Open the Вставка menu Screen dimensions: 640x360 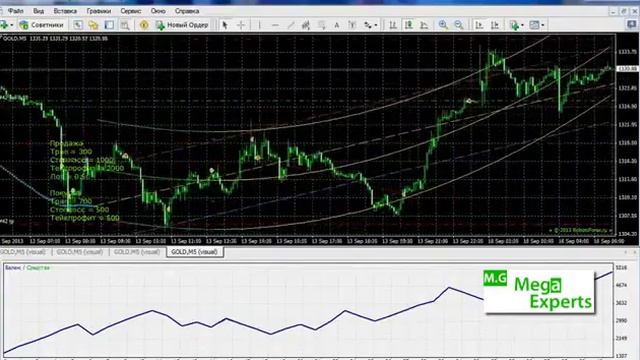(65, 11)
